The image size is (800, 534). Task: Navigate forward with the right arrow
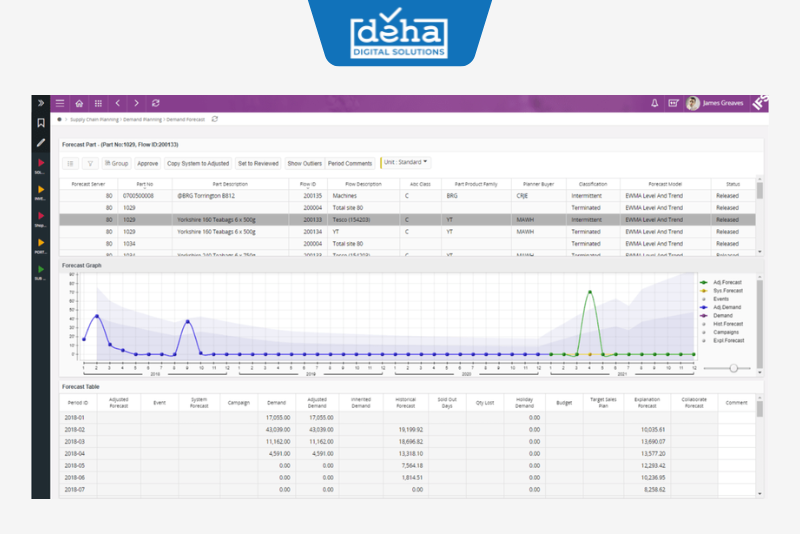pos(136,103)
